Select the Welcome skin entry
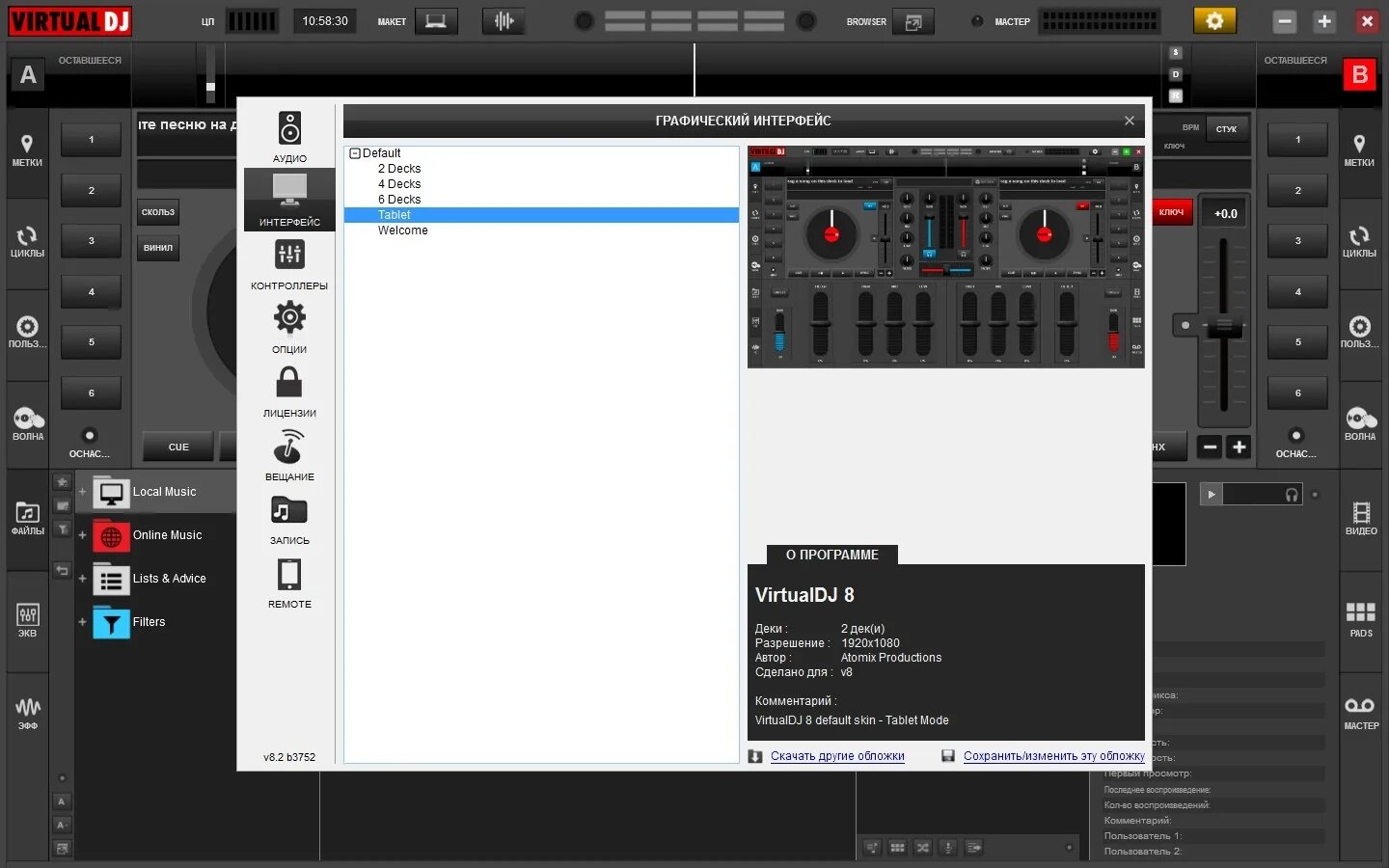 402,231
